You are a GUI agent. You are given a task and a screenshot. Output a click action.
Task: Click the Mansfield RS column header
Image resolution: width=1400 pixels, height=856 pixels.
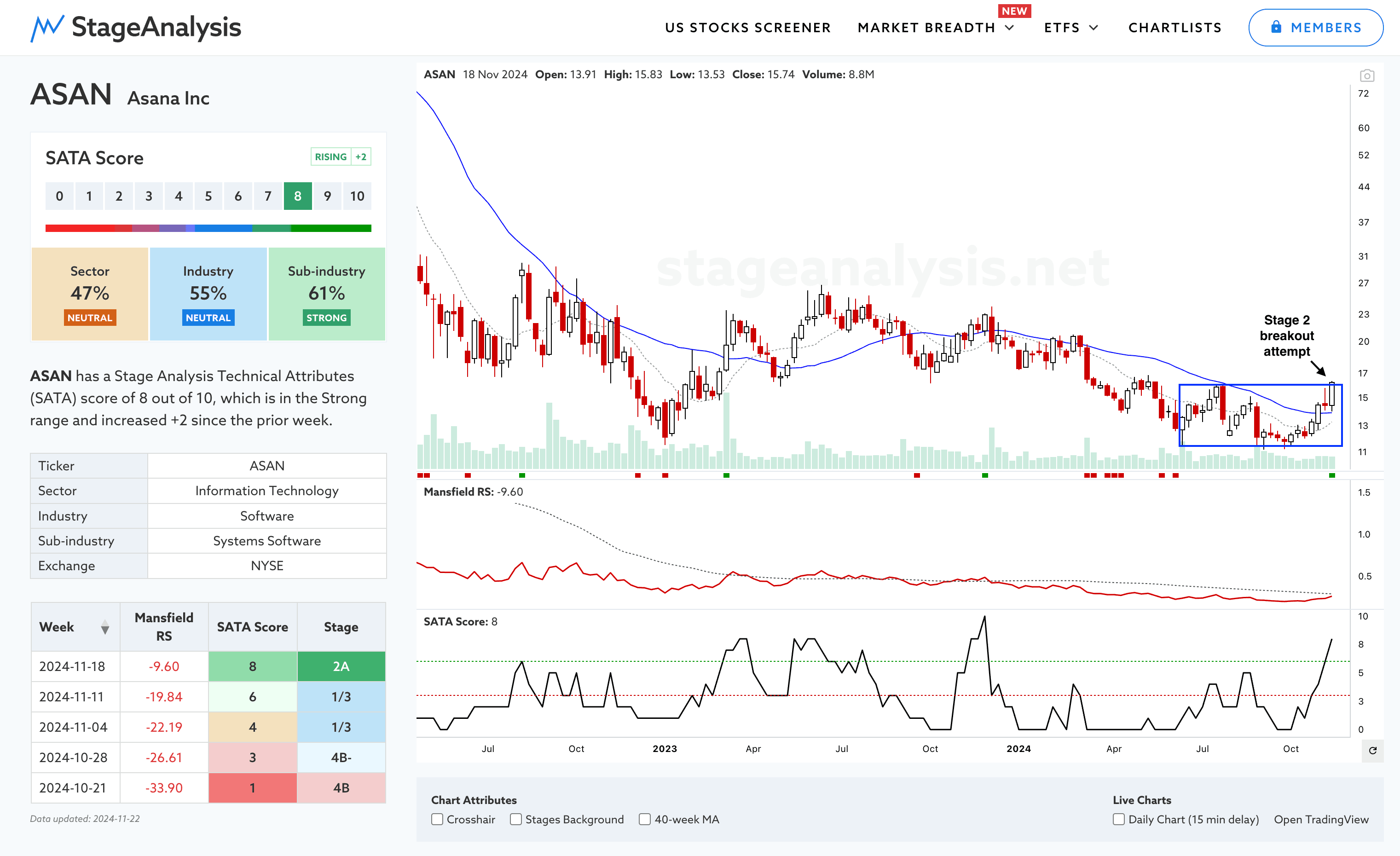(x=164, y=627)
